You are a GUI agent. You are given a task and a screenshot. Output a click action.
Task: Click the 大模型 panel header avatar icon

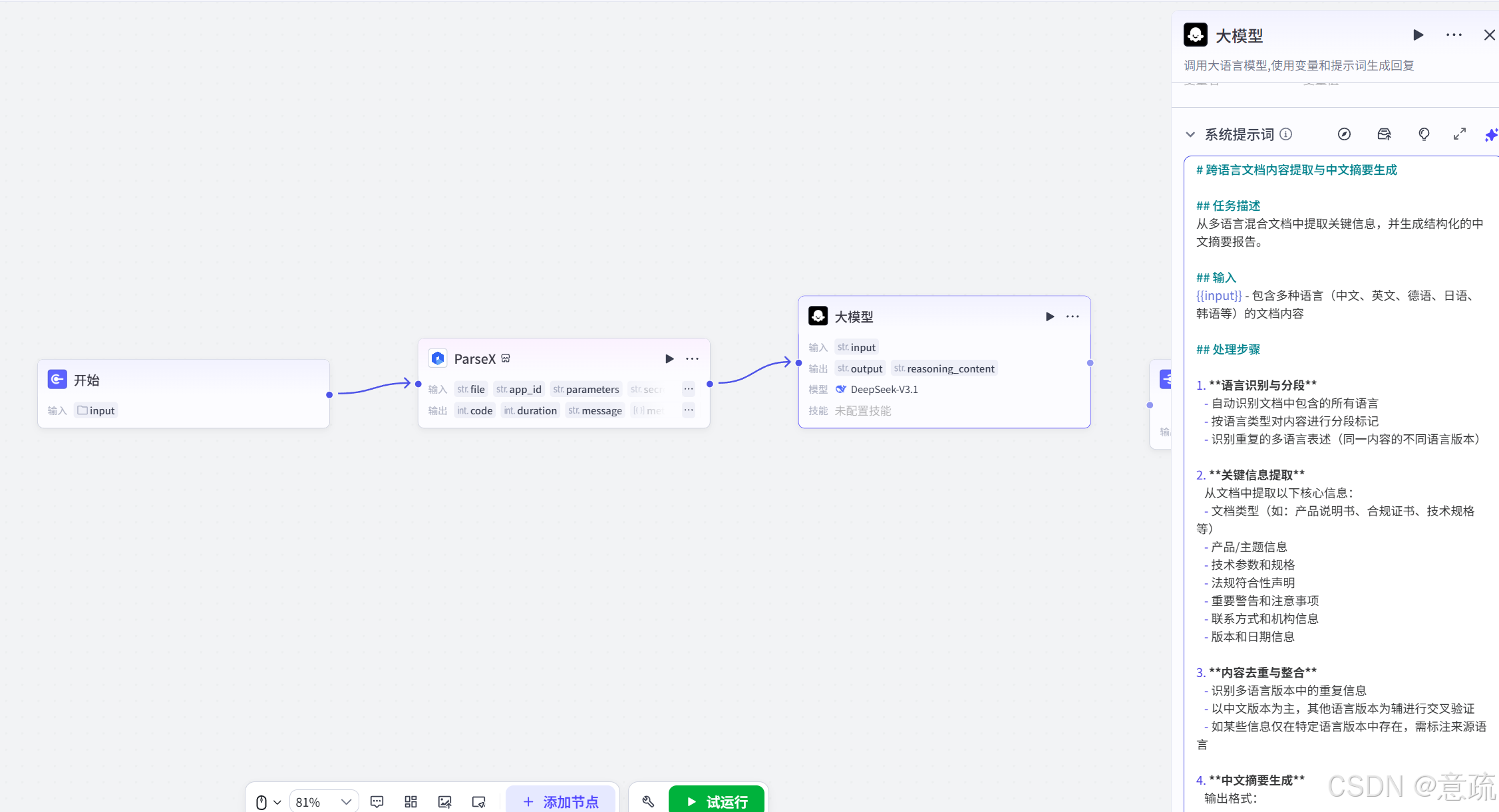(1196, 35)
